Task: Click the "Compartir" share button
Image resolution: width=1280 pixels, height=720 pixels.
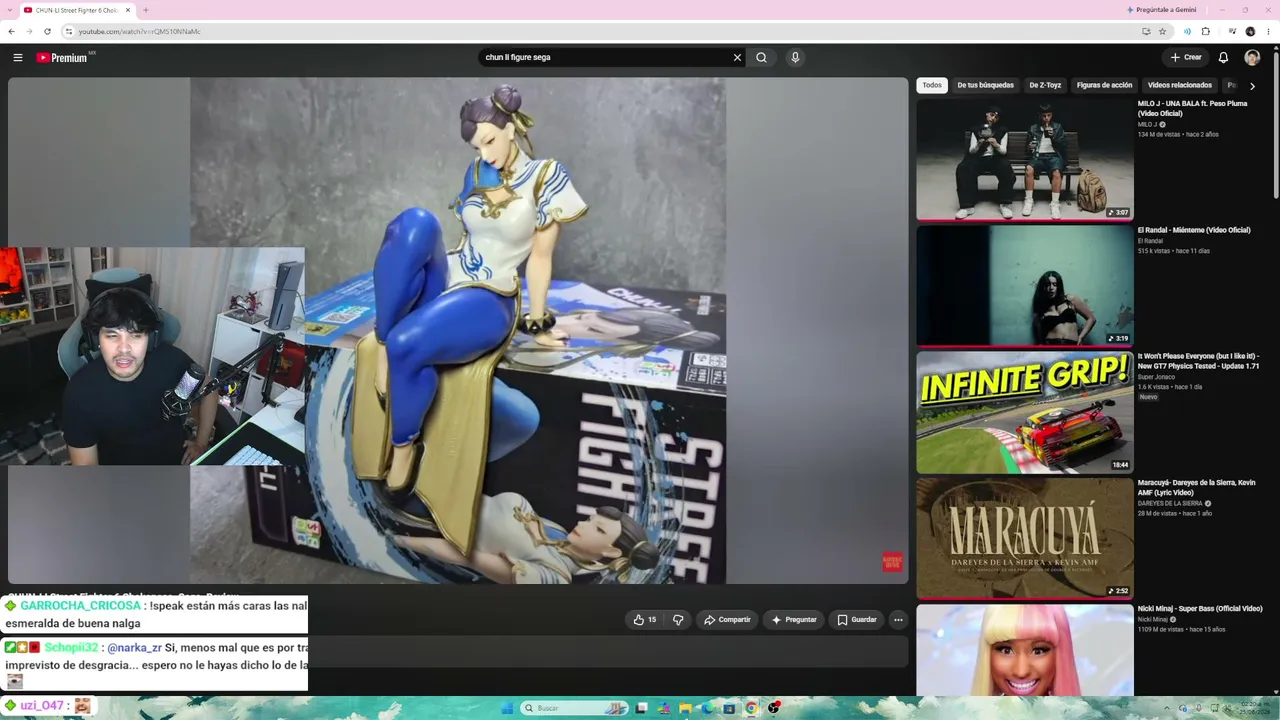Action: pos(727,620)
